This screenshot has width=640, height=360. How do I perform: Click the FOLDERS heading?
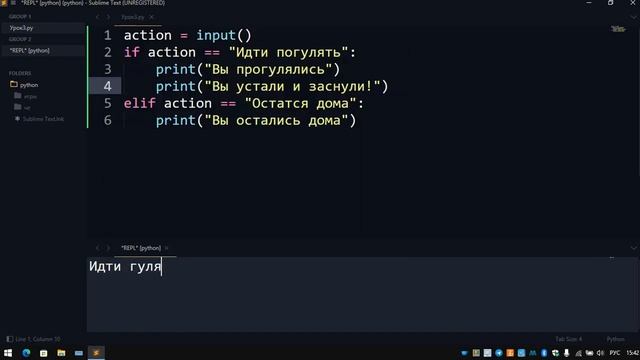[x=20, y=73]
